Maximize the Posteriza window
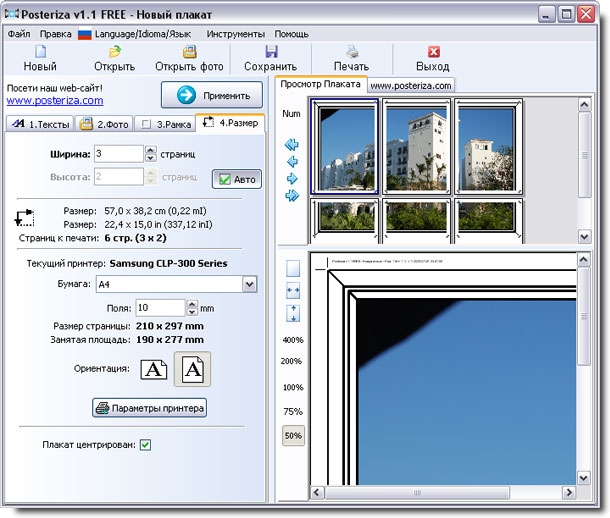610x518 pixels. click(x=566, y=14)
